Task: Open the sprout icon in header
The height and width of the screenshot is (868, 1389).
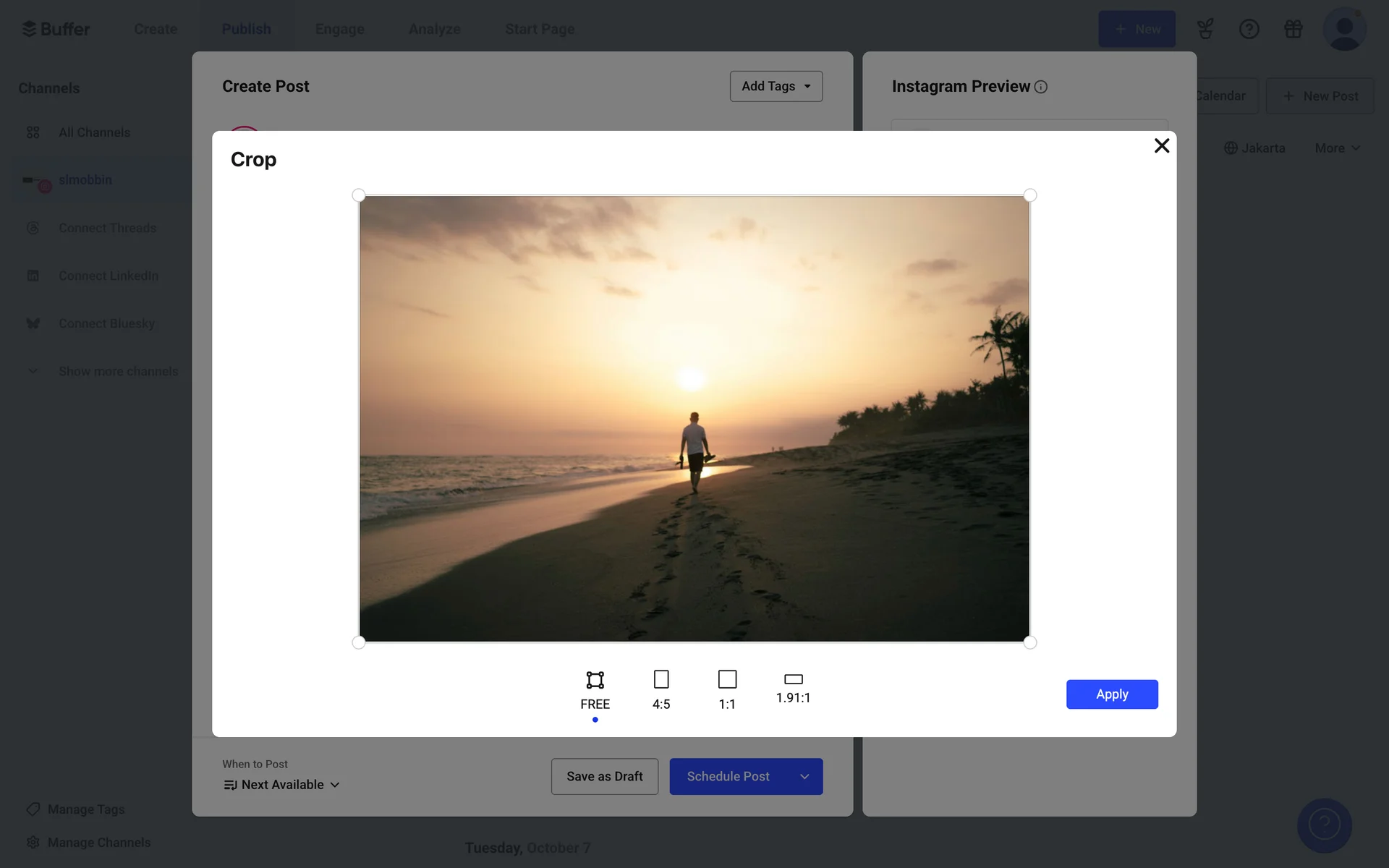Action: pos(1205,29)
